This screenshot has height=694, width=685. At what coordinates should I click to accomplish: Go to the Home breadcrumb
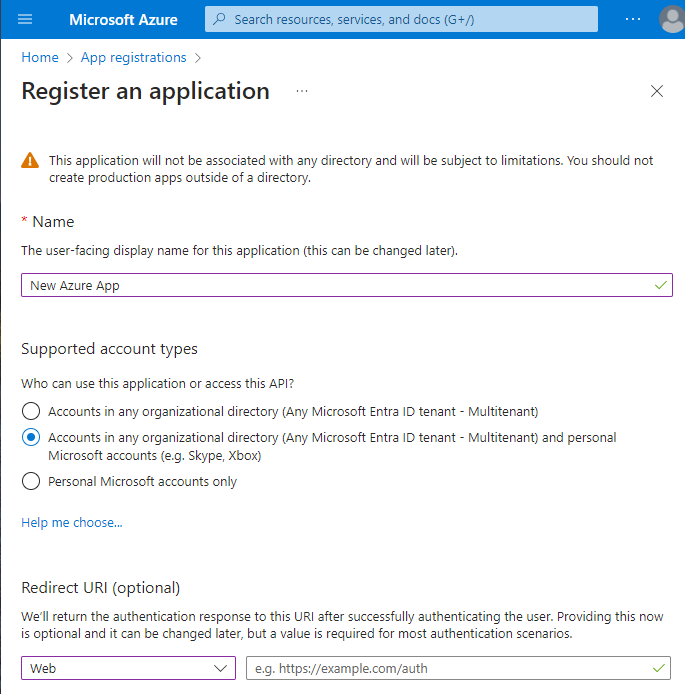click(x=40, y=58)
